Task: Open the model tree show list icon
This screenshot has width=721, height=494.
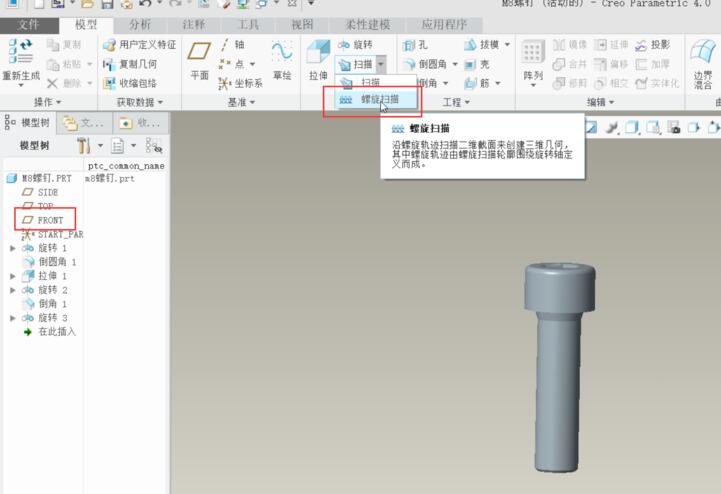Action: (x=118, y=146)
